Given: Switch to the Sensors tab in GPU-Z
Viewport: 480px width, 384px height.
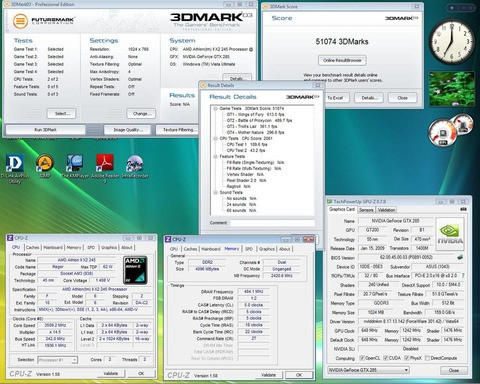Looking at the screenshot, I should click(x=366, y=210).
